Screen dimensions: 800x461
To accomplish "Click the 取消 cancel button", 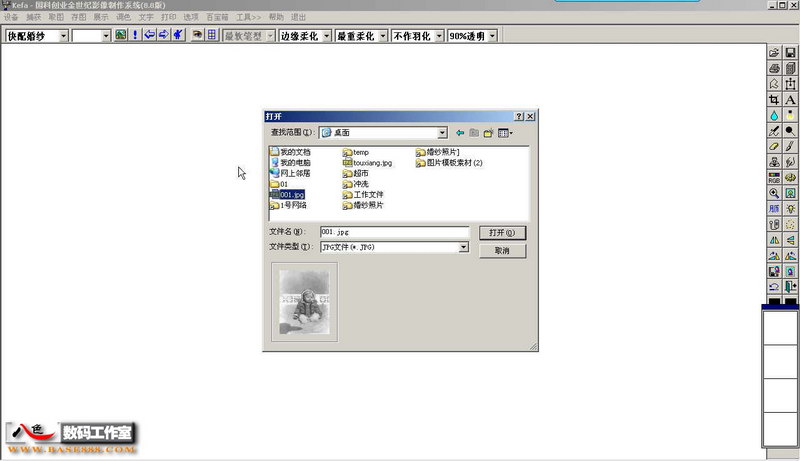I will click(503, 251).
